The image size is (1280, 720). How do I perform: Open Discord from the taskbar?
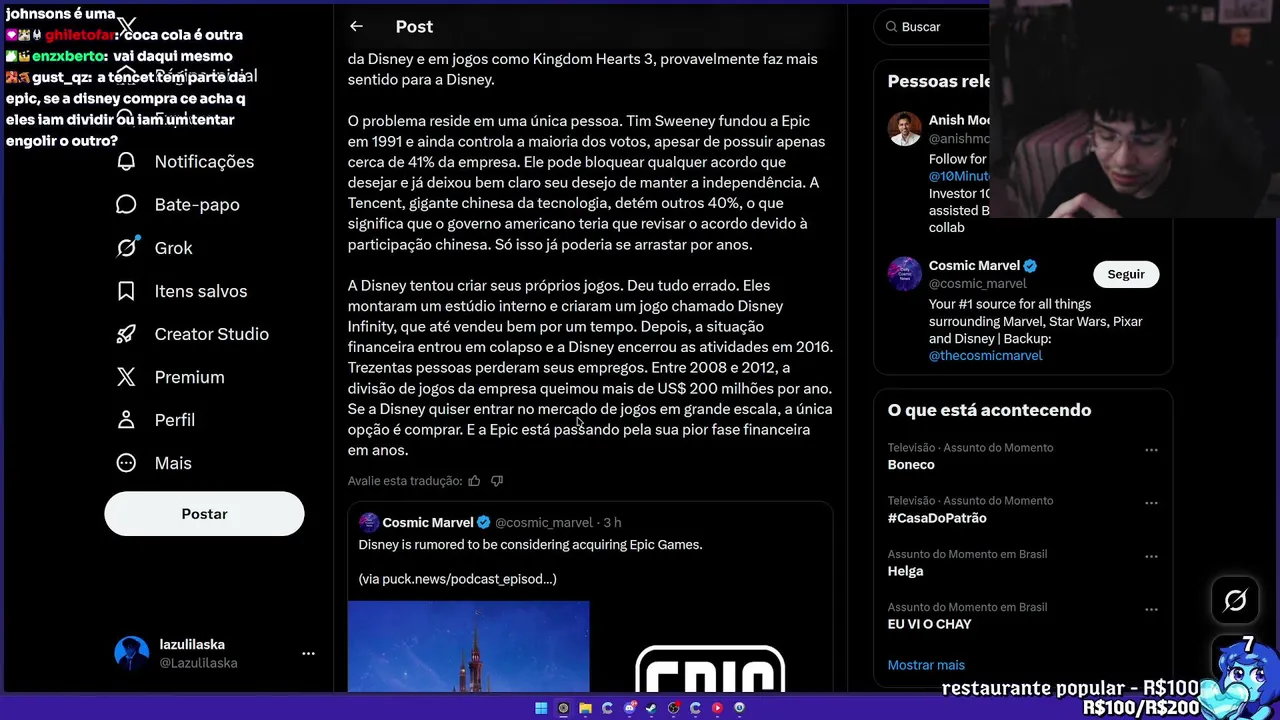(x=629, y=708)
